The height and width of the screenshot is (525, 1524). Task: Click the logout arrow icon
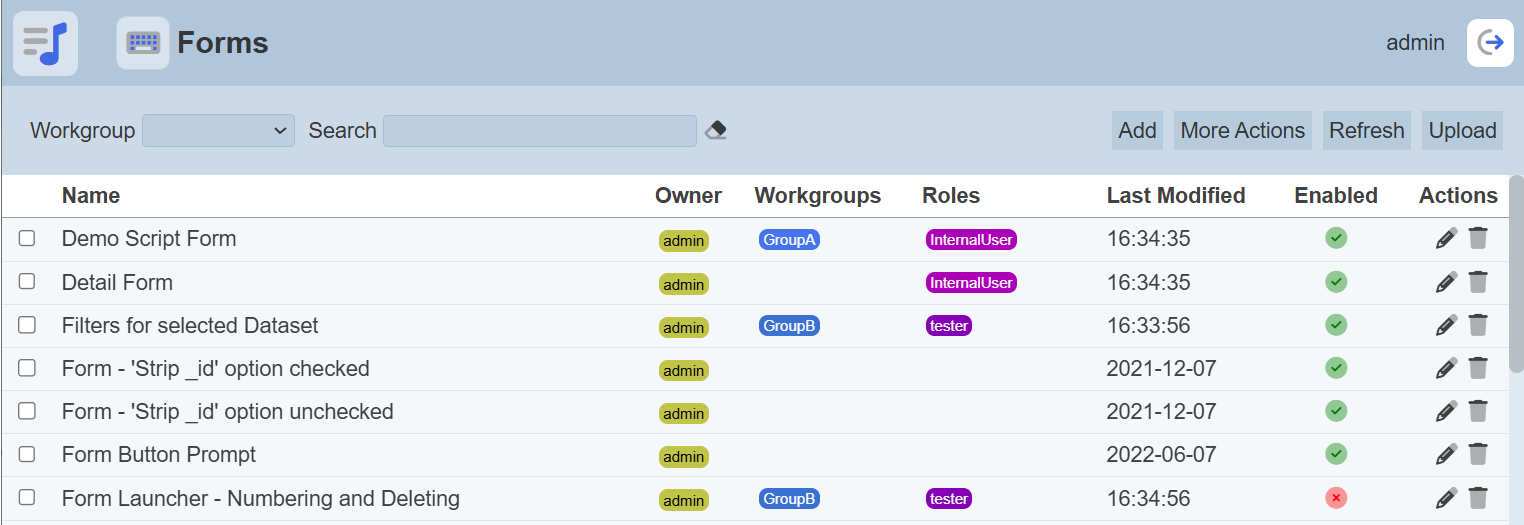click(x=1490, y=43)
